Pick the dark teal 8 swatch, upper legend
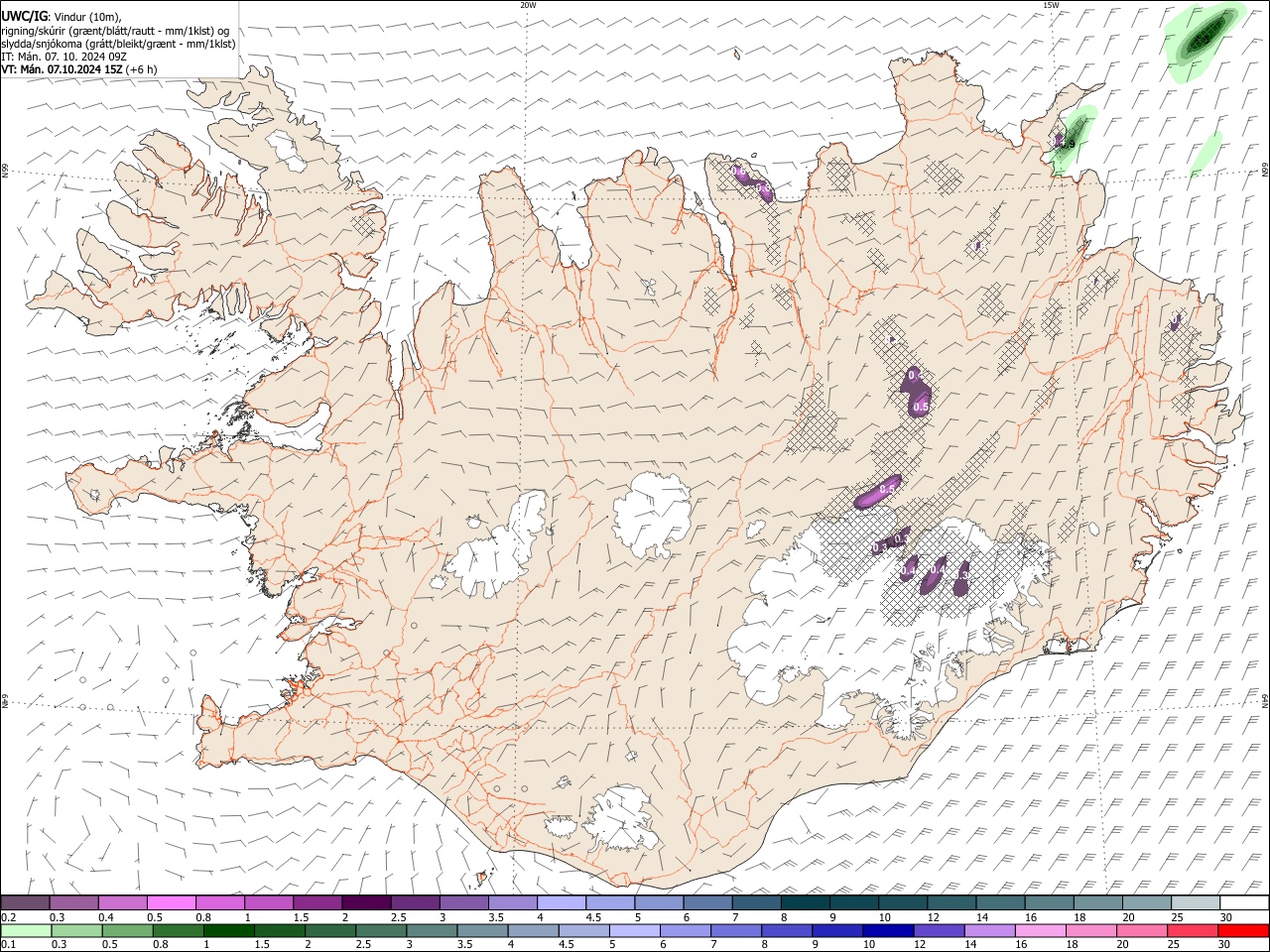The image size is (1270, 952). pyautogui.click(x=805, y=902)
